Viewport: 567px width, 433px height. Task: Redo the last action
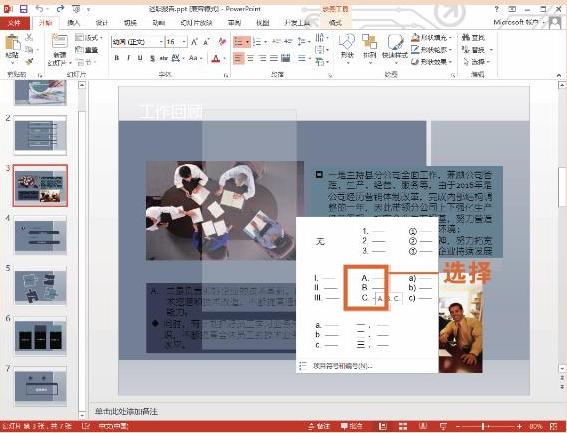click(60, 9)
